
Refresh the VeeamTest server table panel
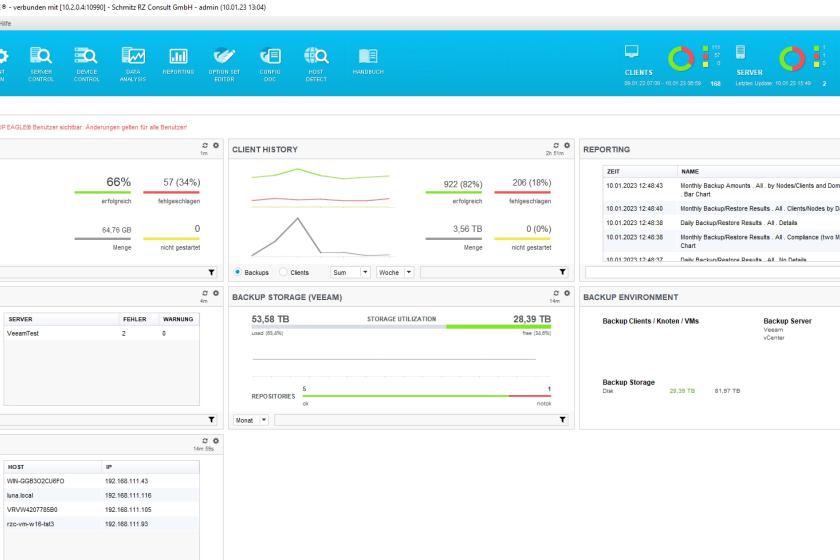point(205,293)
